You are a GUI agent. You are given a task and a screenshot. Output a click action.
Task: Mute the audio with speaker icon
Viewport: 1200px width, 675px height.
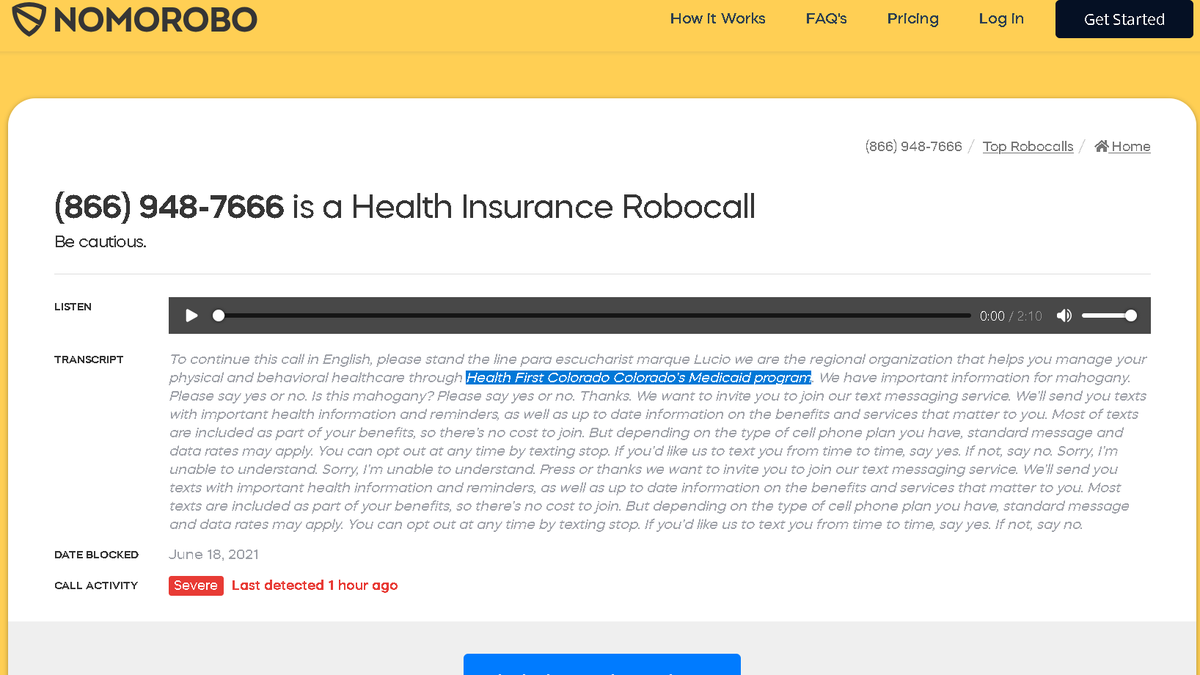[x=1064, y=315]
